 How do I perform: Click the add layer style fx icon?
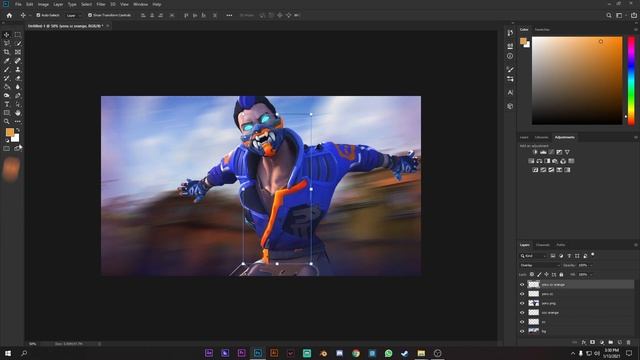[x=584, y=342]
